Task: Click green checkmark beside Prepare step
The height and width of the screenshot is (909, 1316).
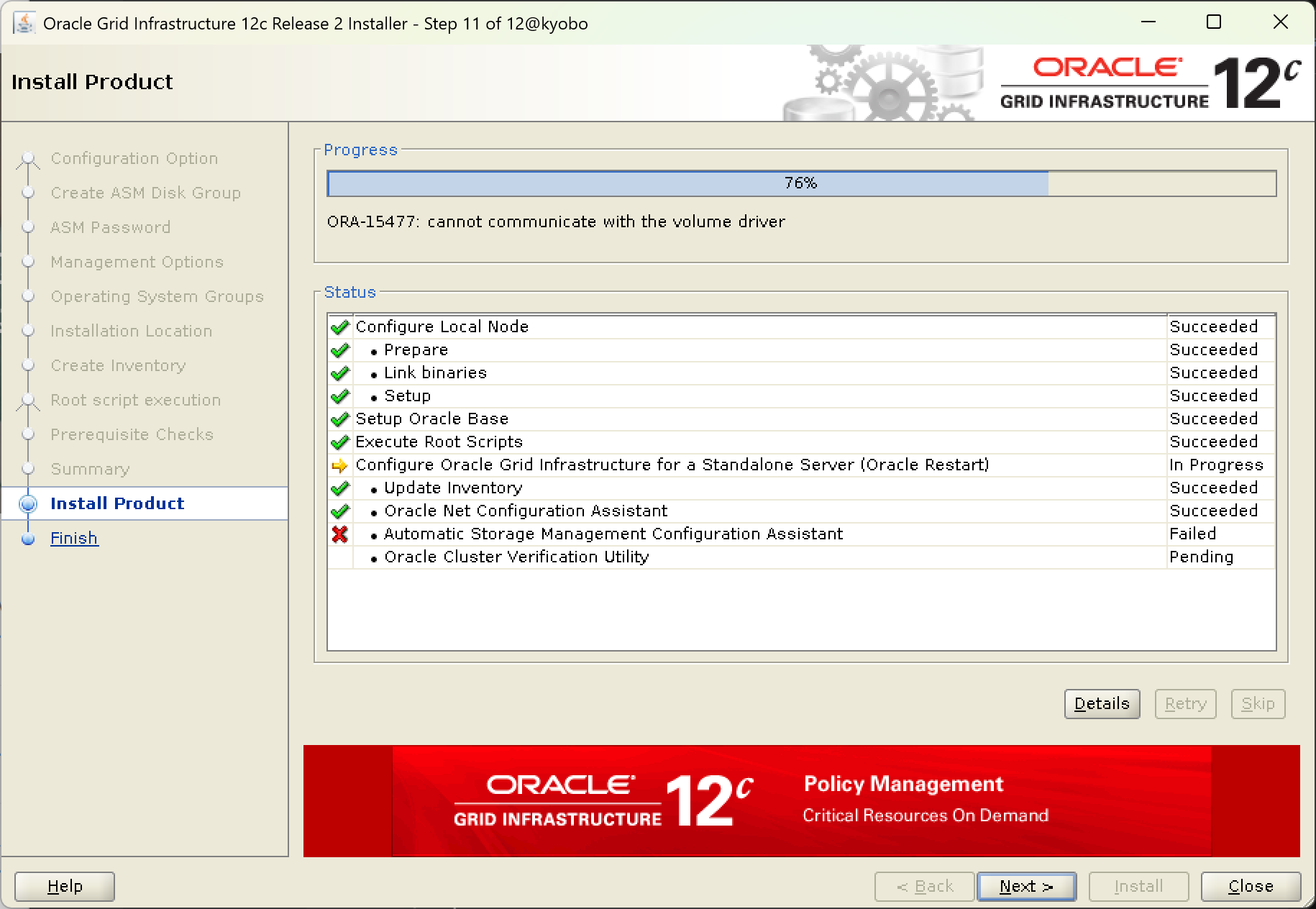Action: point(339,350)
